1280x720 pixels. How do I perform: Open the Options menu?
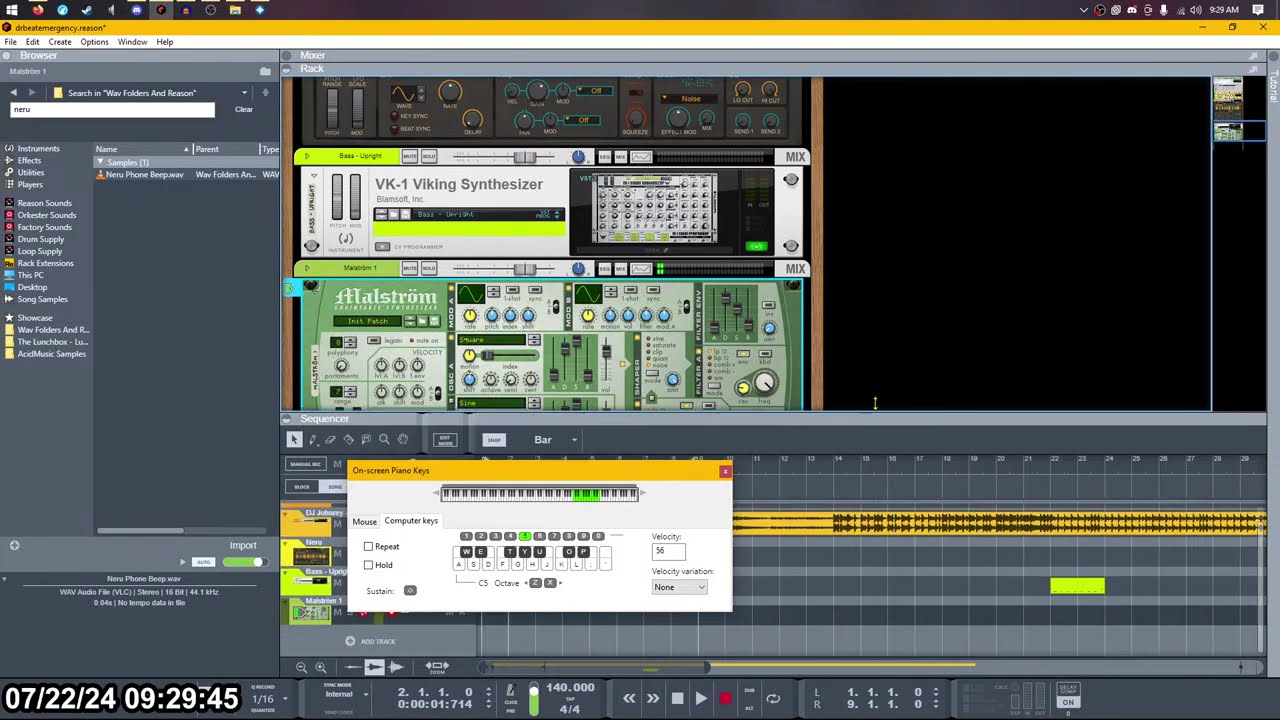94,42
